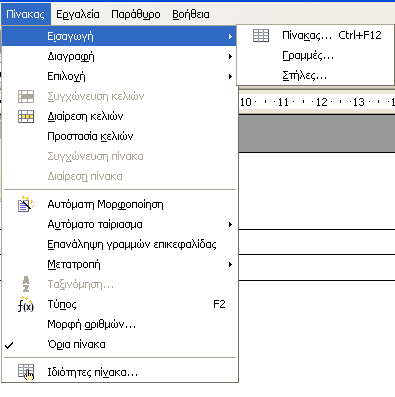The height and width of the screenshot is (397, 395).
Task: Choose Πίνακας... Ctrl+F12 in submenu
Action: tap(315, 35)
